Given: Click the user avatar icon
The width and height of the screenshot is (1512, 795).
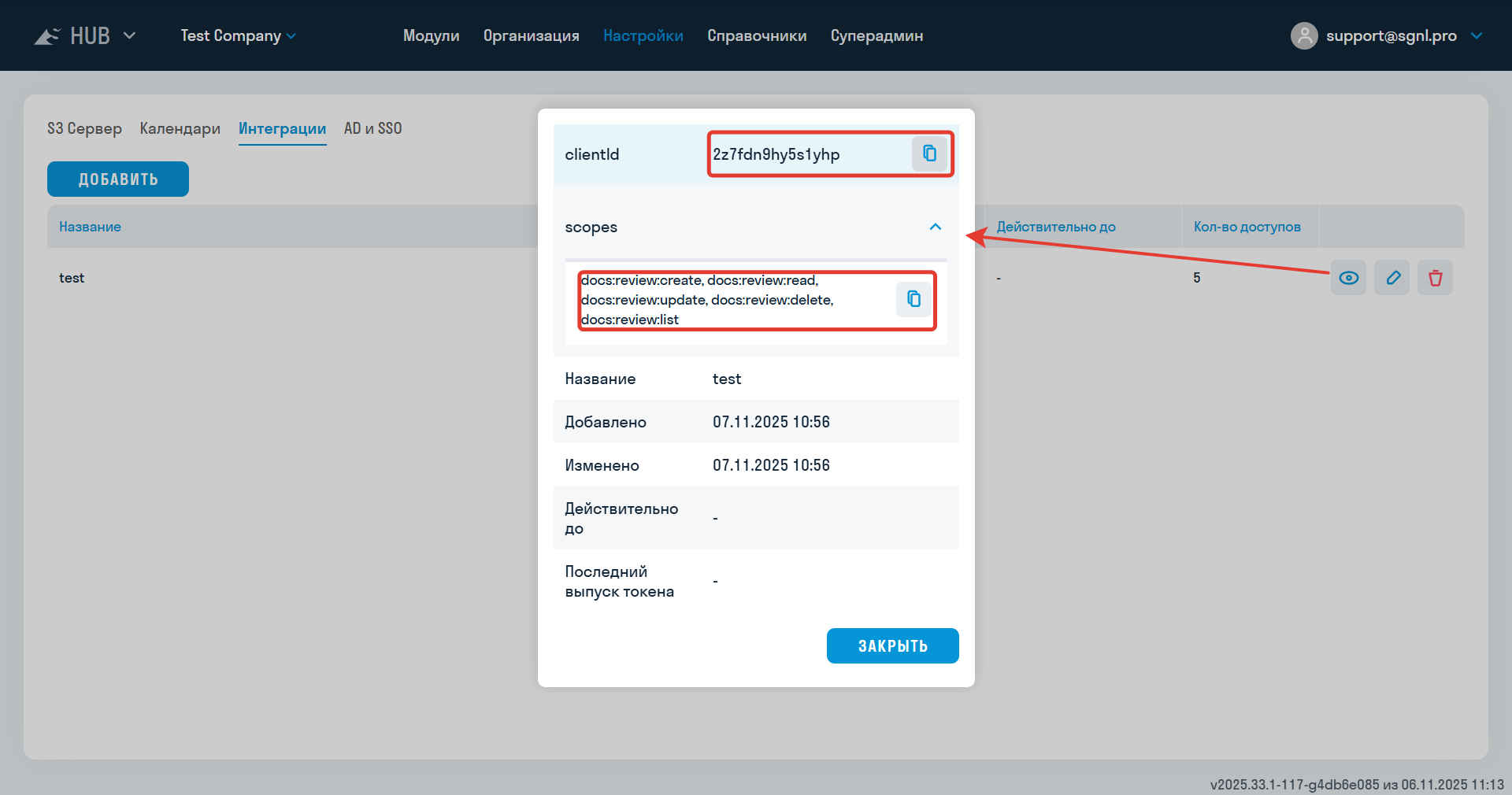Looking at the screenshot, I should (1304, 36).
